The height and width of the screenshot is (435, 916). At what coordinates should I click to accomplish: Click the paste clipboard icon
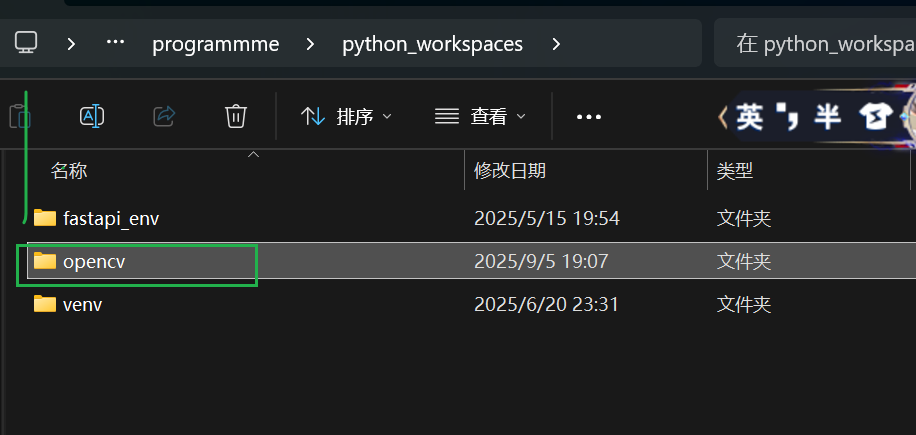click(19, 116)
